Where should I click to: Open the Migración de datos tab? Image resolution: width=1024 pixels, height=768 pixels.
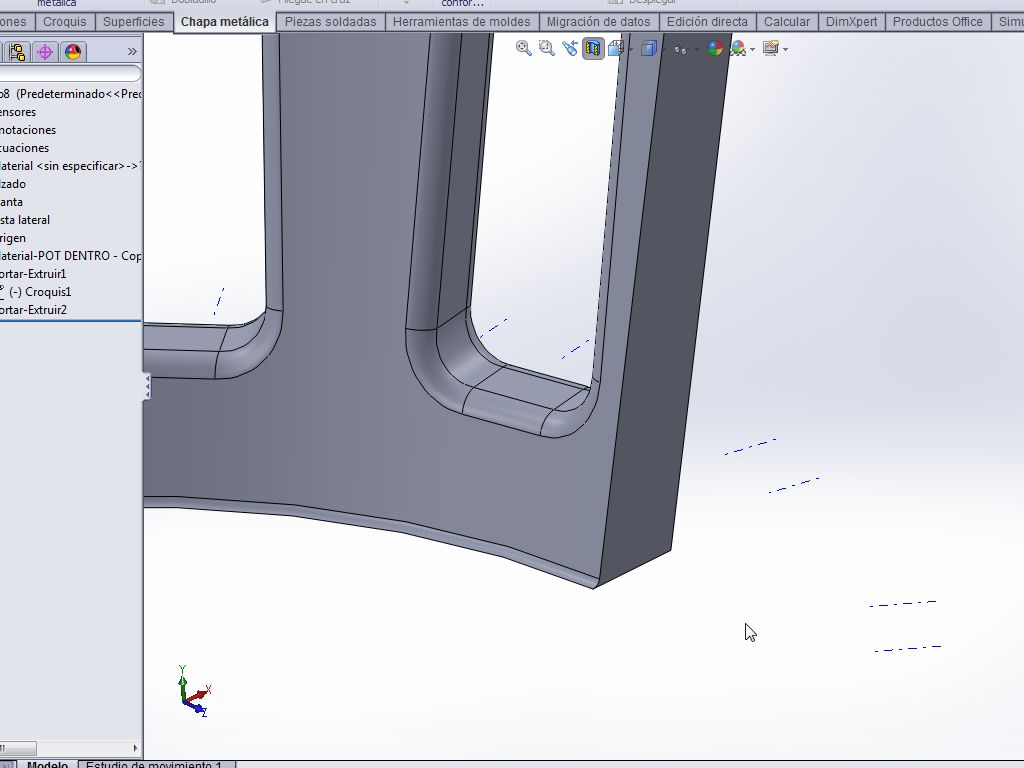[598, 22]
